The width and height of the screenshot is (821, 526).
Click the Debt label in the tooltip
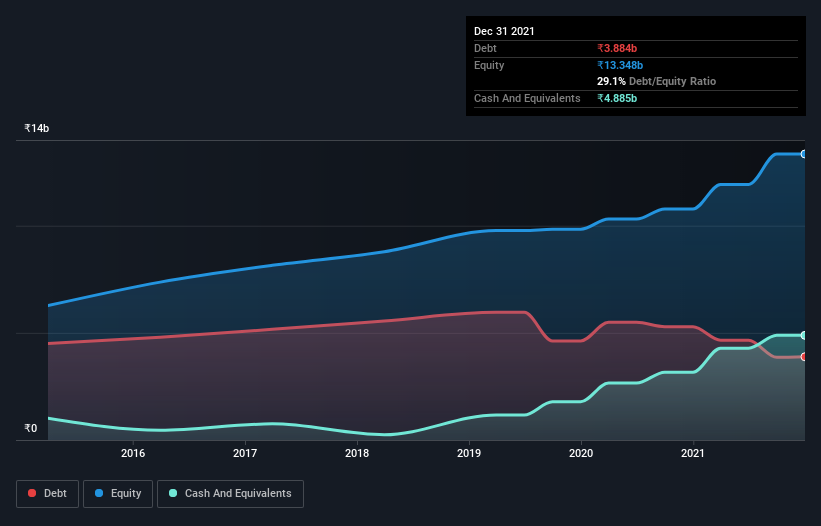tap(485, 48)
